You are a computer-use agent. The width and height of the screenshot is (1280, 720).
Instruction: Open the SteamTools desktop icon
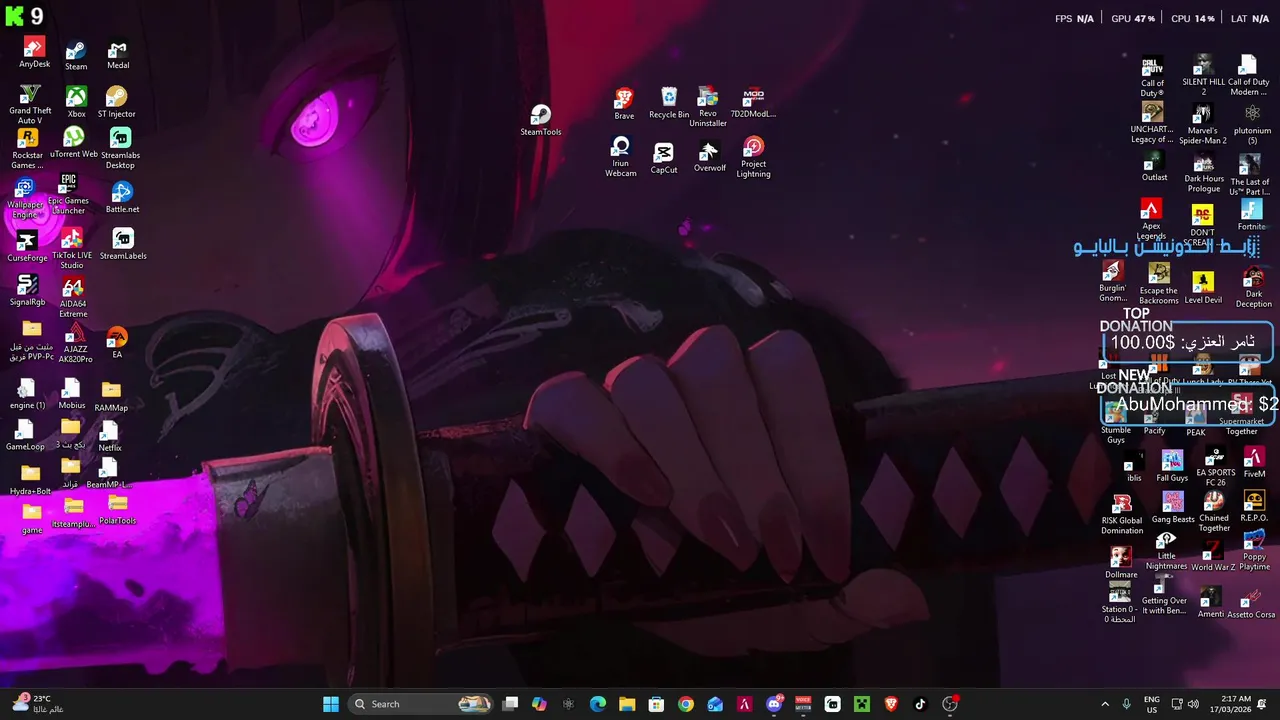(540, 120)
